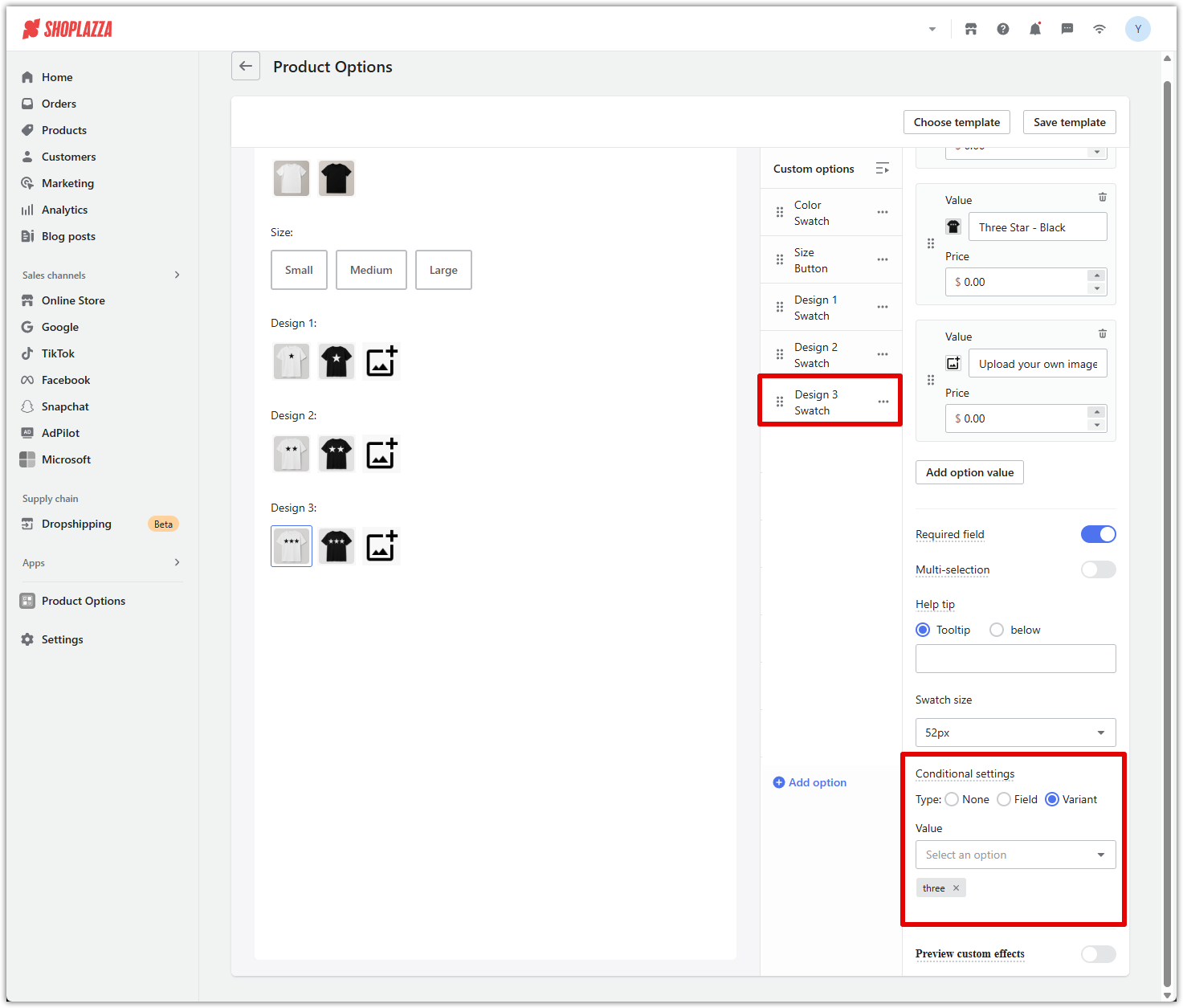
Task: Click the collapse icon beside Custom options
Action: pyautogui.click(x=882, y=169)
